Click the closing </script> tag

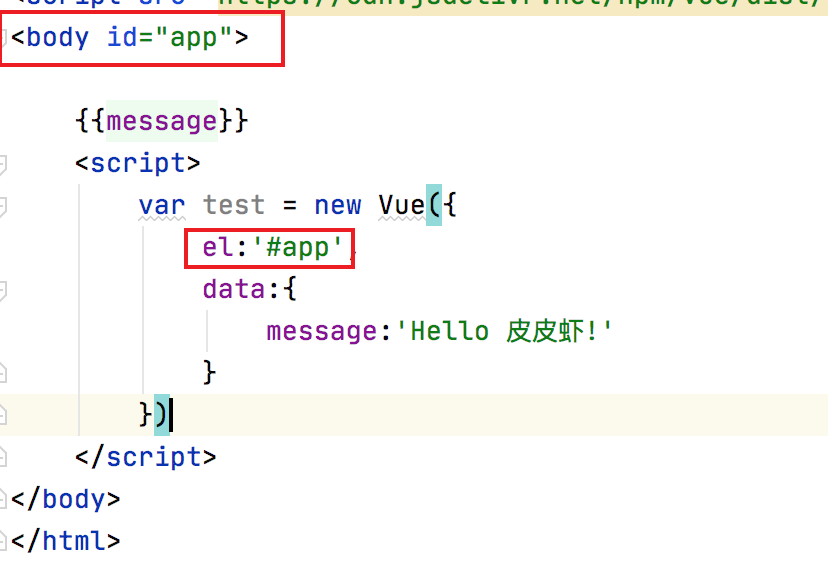pyautogui.click(x=146, y=457)
